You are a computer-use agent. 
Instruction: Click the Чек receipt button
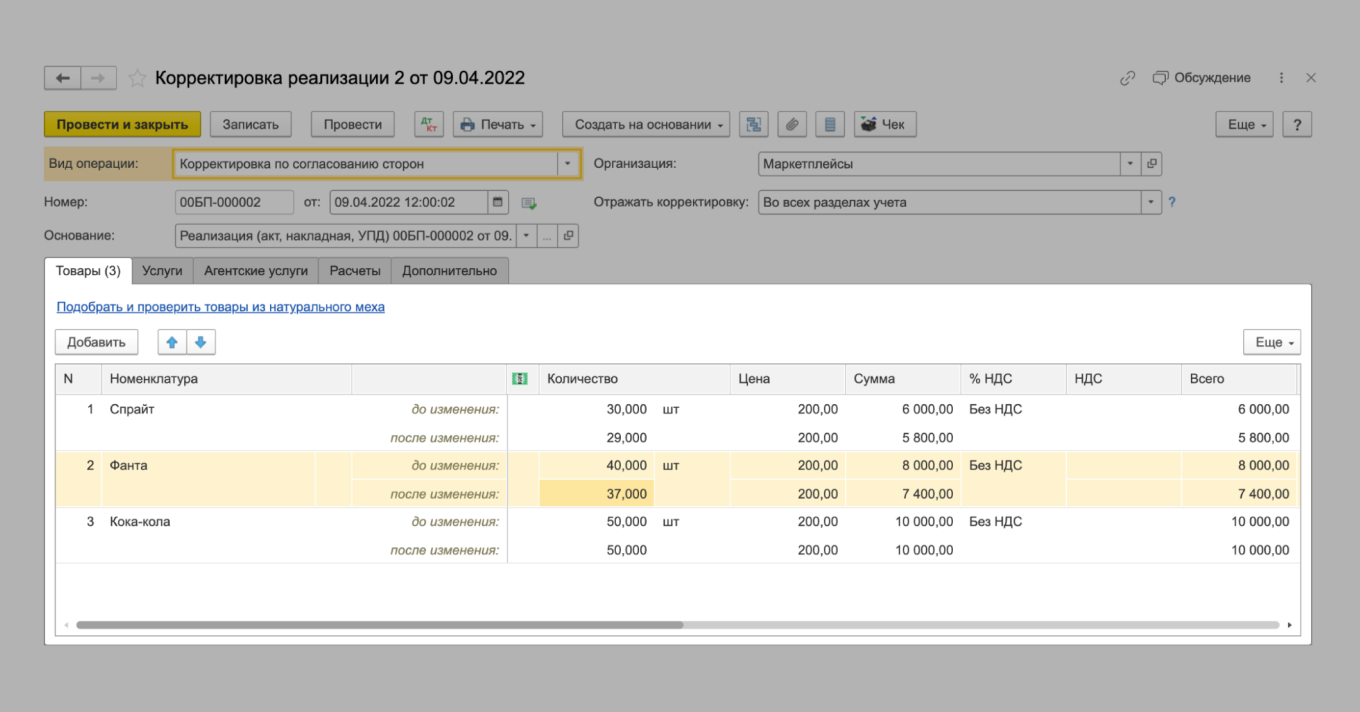tap(884, 124)
